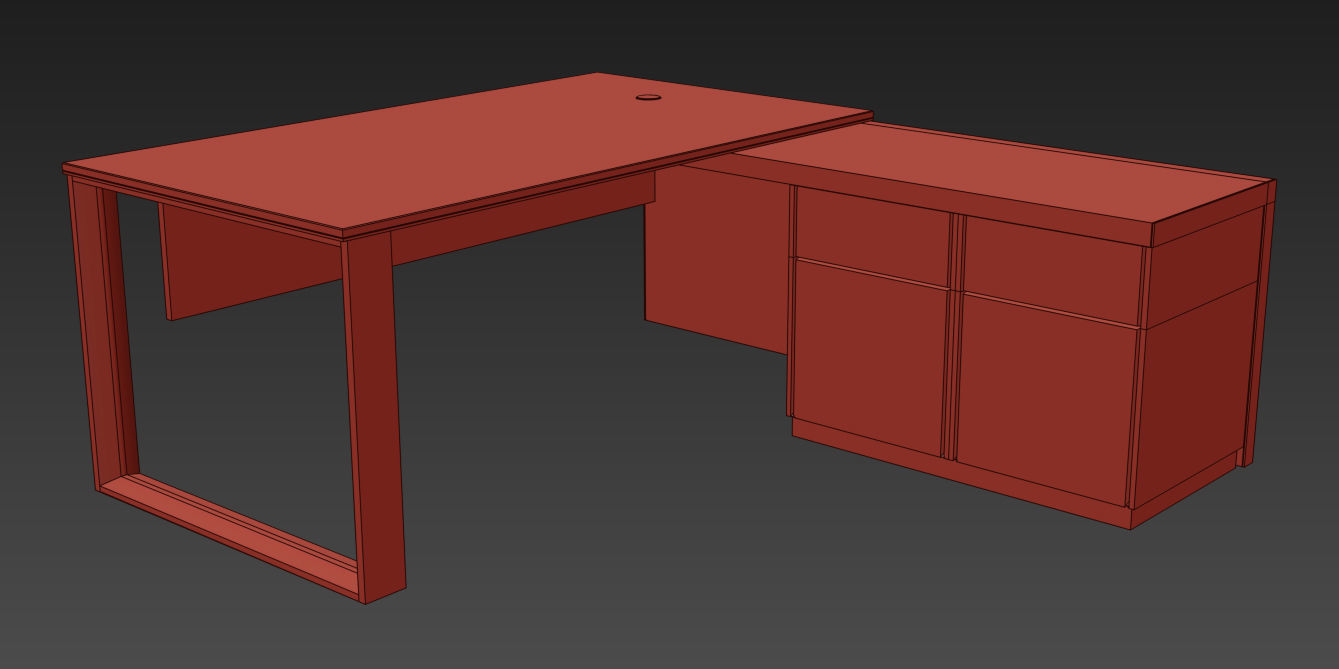This screenshot has height=669, width=1339.
Task: Pick the desk's front vertical leg
Action: point(374,417)
